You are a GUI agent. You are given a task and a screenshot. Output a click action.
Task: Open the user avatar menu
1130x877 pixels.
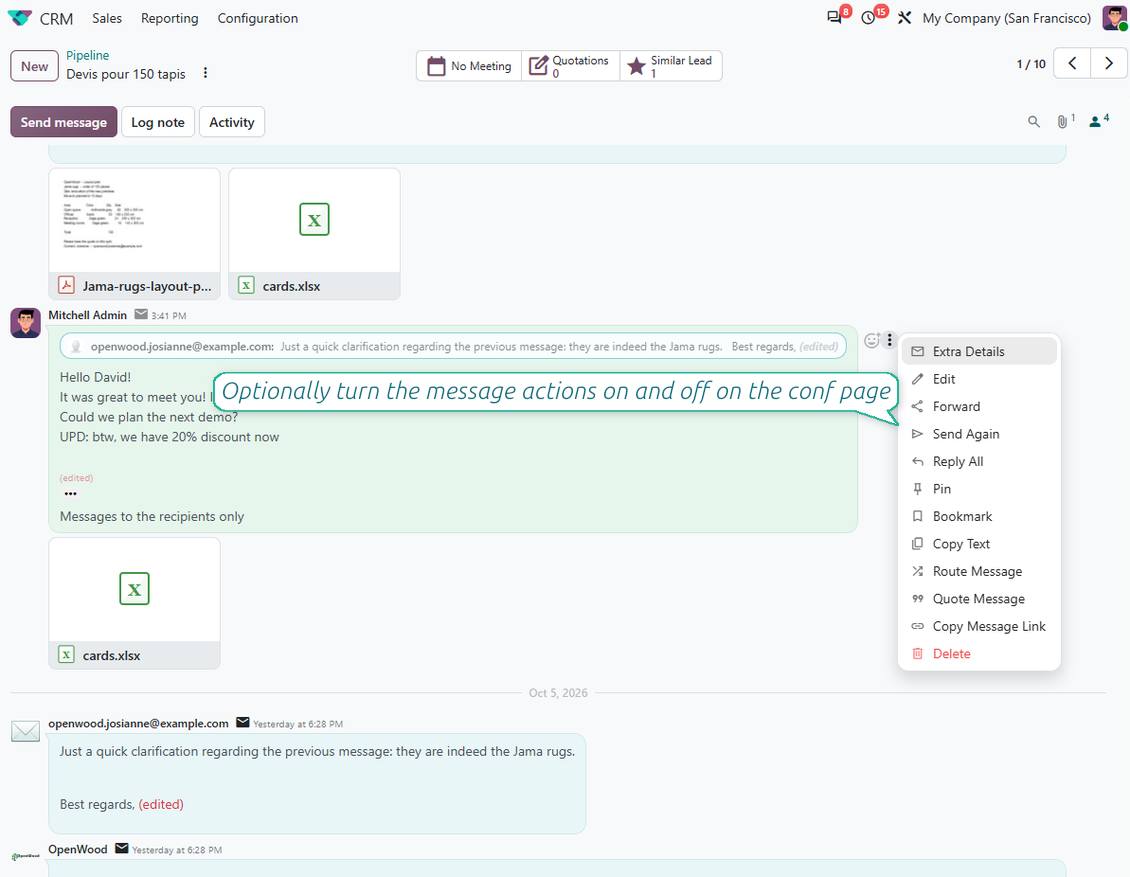coord(1114,18)
